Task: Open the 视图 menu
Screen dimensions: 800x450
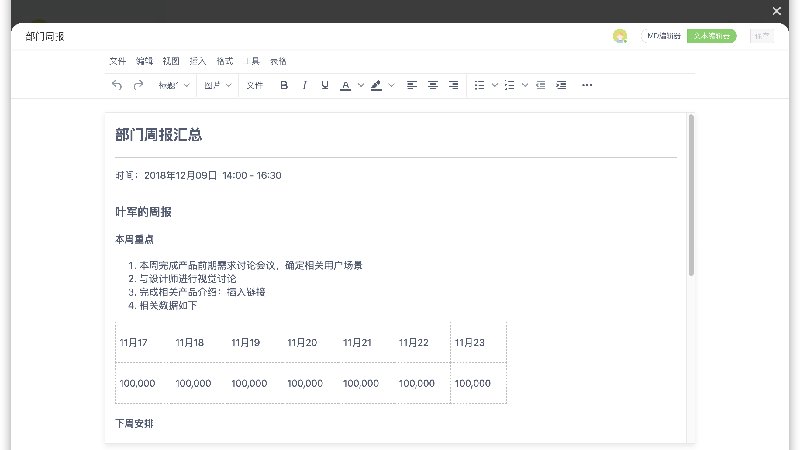Action: (x=171, y=61)
